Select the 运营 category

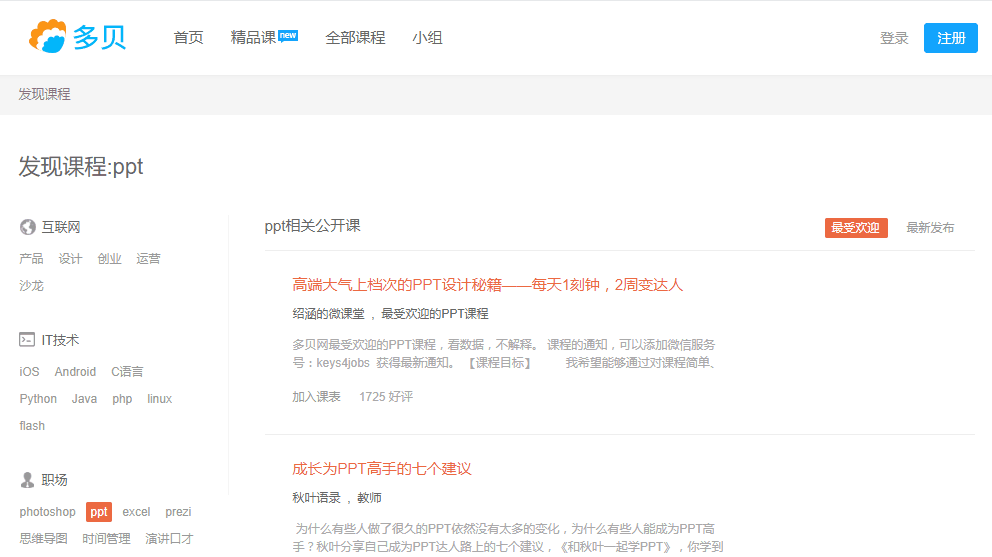point(148,258)
